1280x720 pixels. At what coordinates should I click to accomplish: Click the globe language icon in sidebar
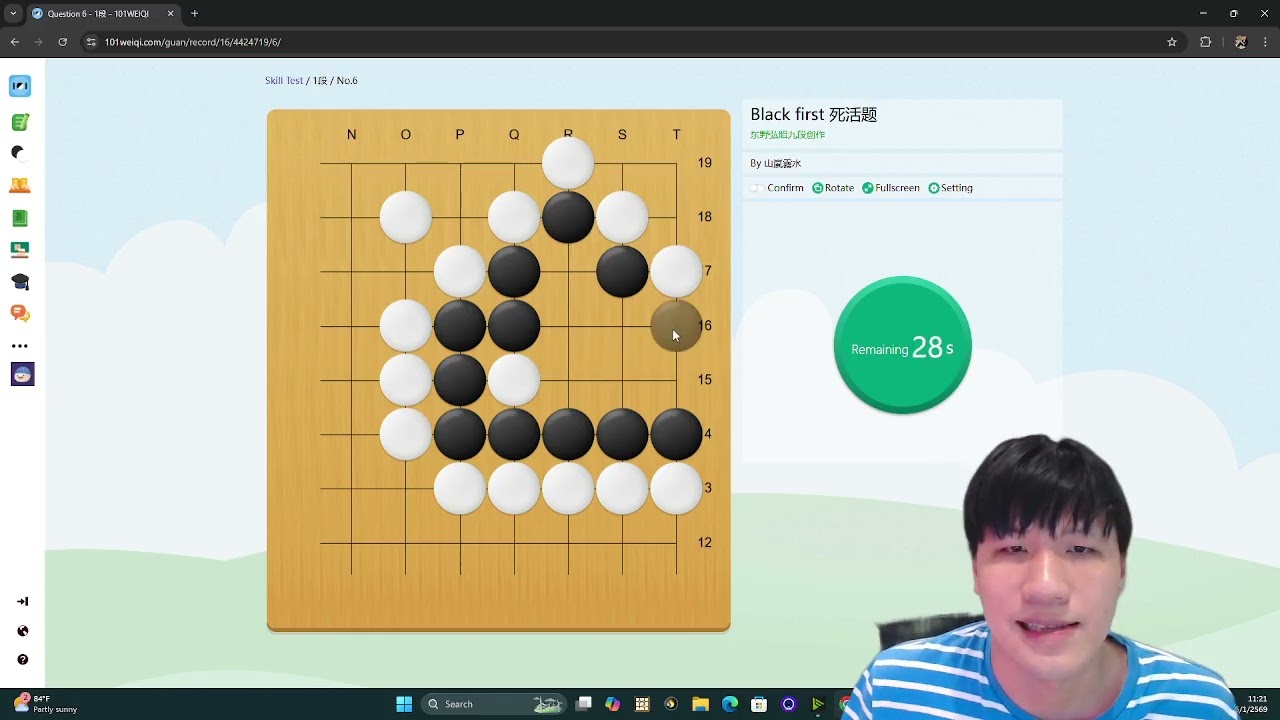pyautogui.click(x=23, y=631)
